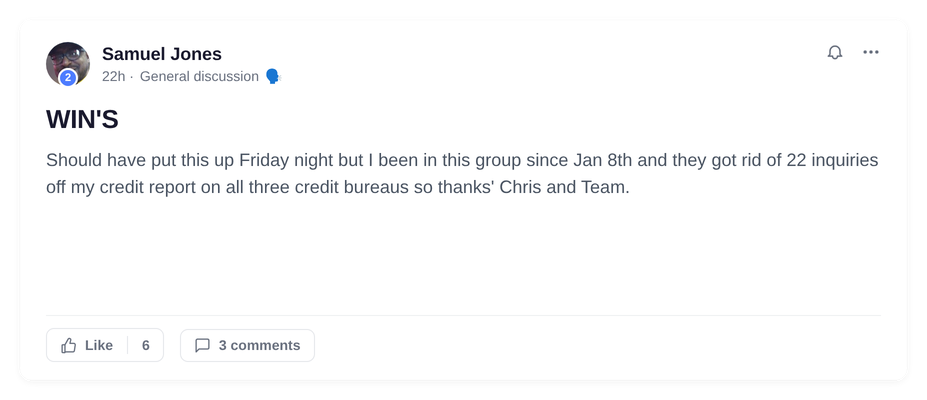
Task: Open the Samuel Jones author name link
Action: (x=161, y=54)
